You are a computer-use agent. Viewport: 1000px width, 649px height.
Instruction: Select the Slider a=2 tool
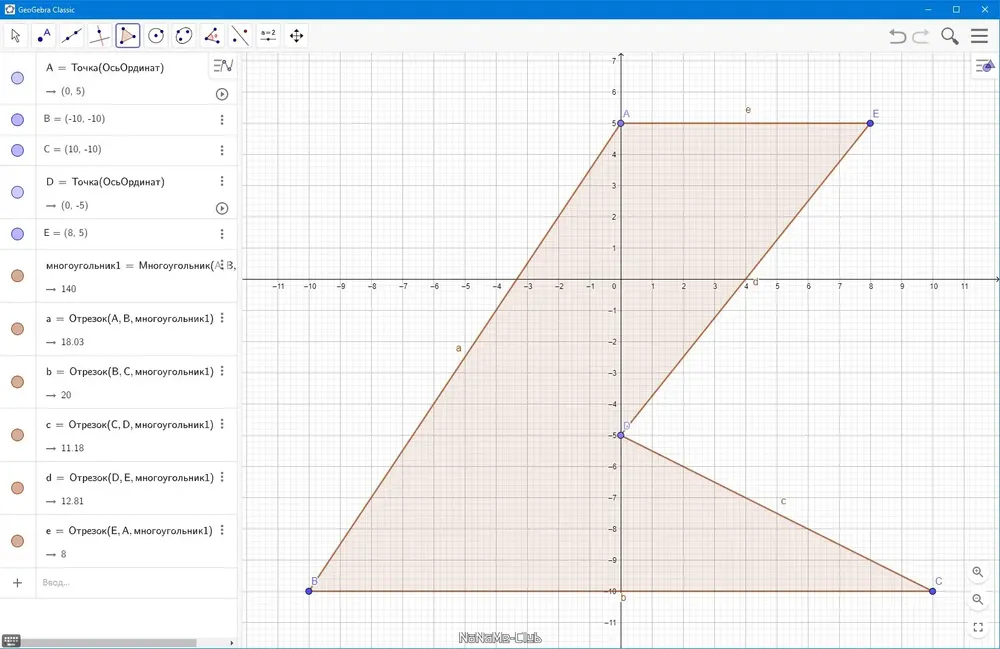point(268,36)
